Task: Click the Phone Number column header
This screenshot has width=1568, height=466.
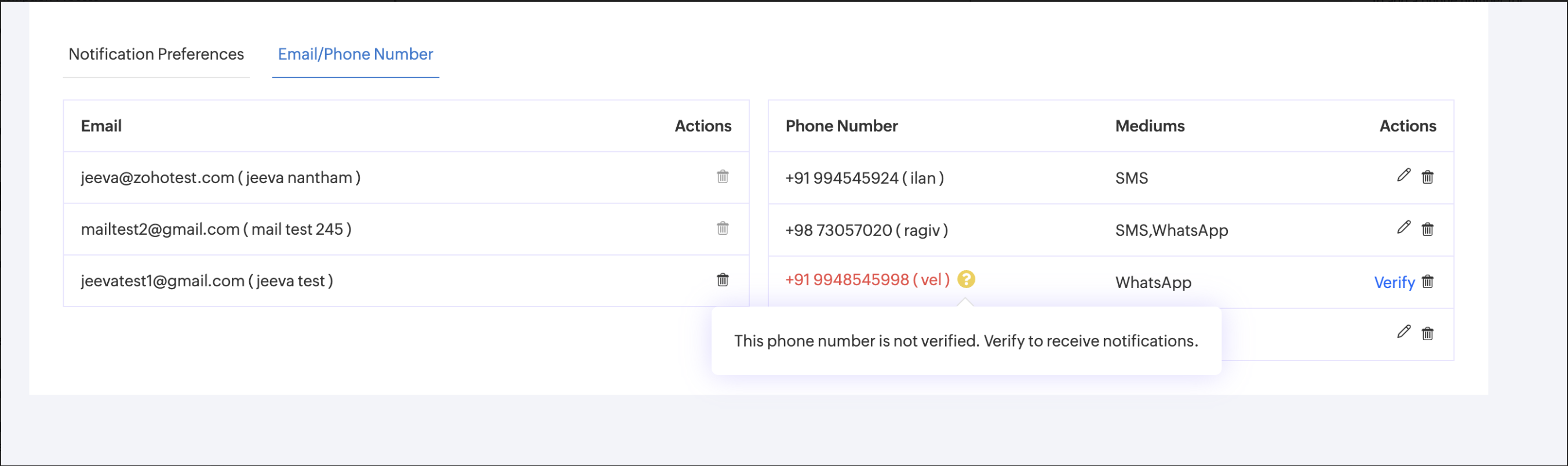Action: 841,126
